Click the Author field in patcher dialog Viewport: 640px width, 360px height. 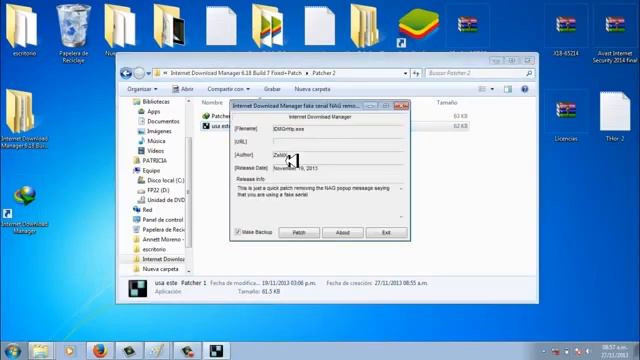click(338, 155)
